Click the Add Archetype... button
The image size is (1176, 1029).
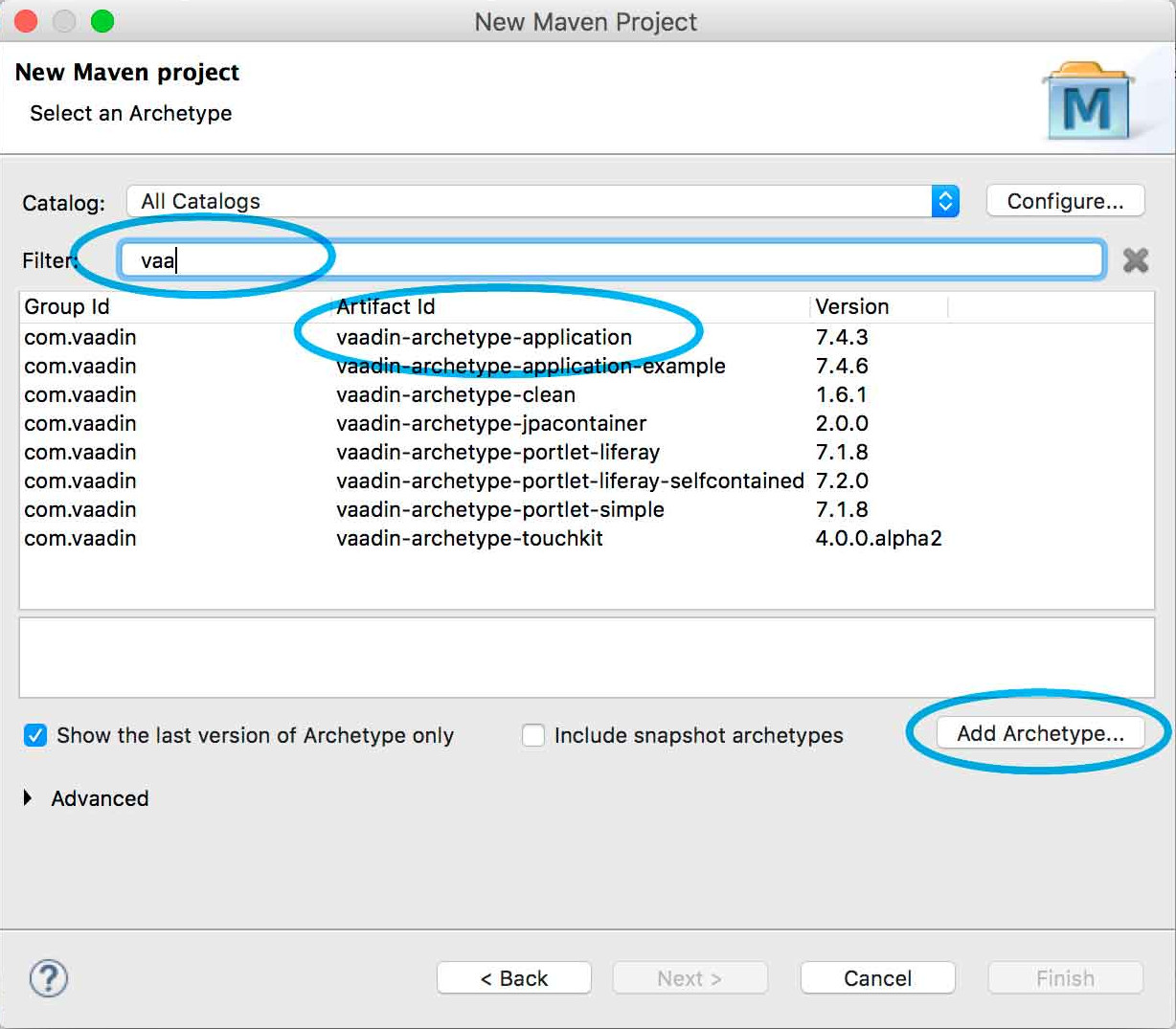1040,733
